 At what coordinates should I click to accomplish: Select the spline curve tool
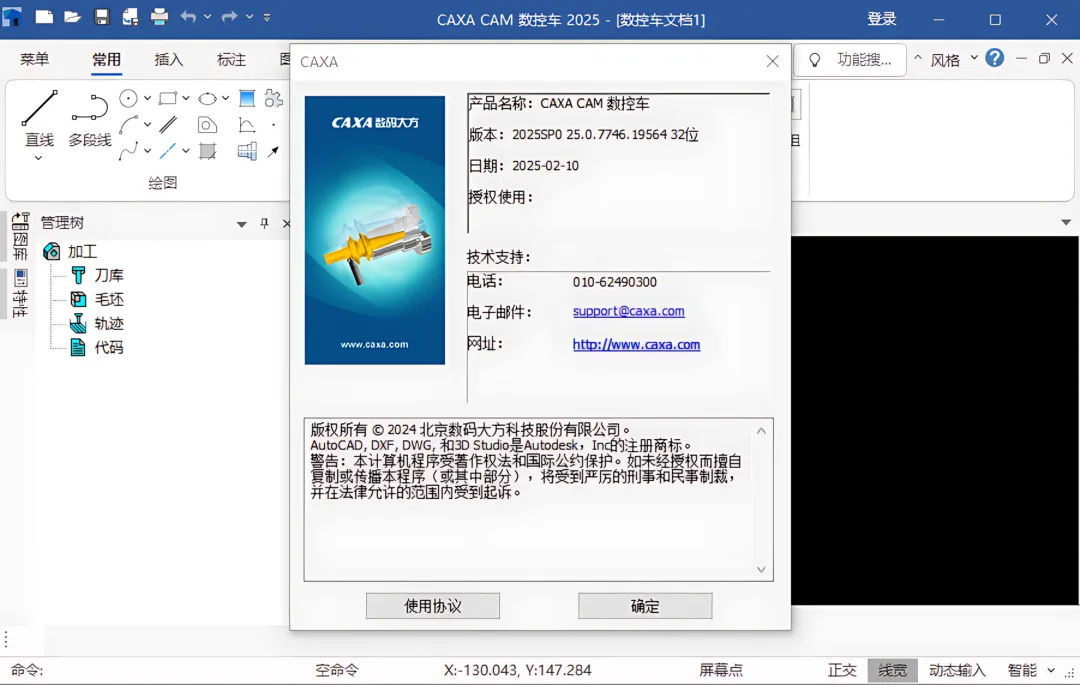128,151
